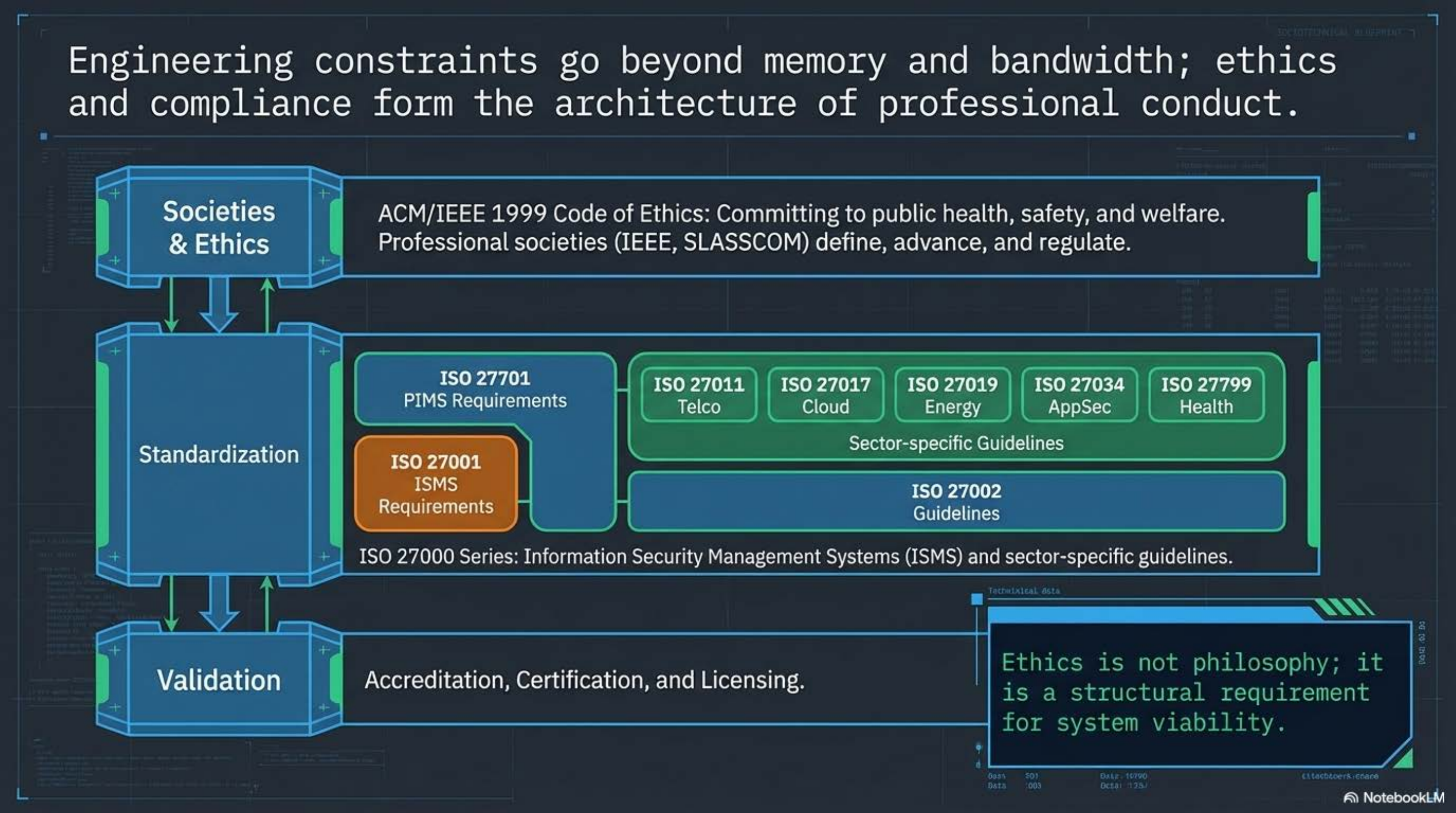
Task: Click the 'NotebookLM' watermark text
Action: pyautogui.click(x=1403, y=797)
